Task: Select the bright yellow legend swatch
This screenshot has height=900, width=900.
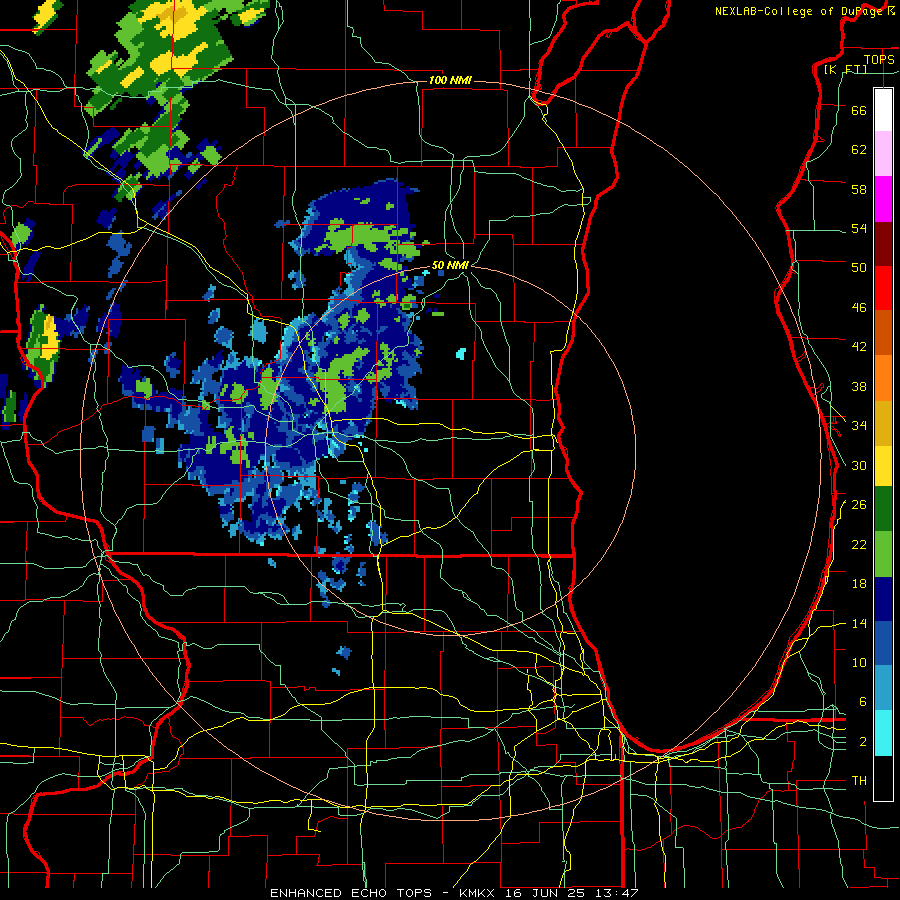Action: (x=883, y=466)
